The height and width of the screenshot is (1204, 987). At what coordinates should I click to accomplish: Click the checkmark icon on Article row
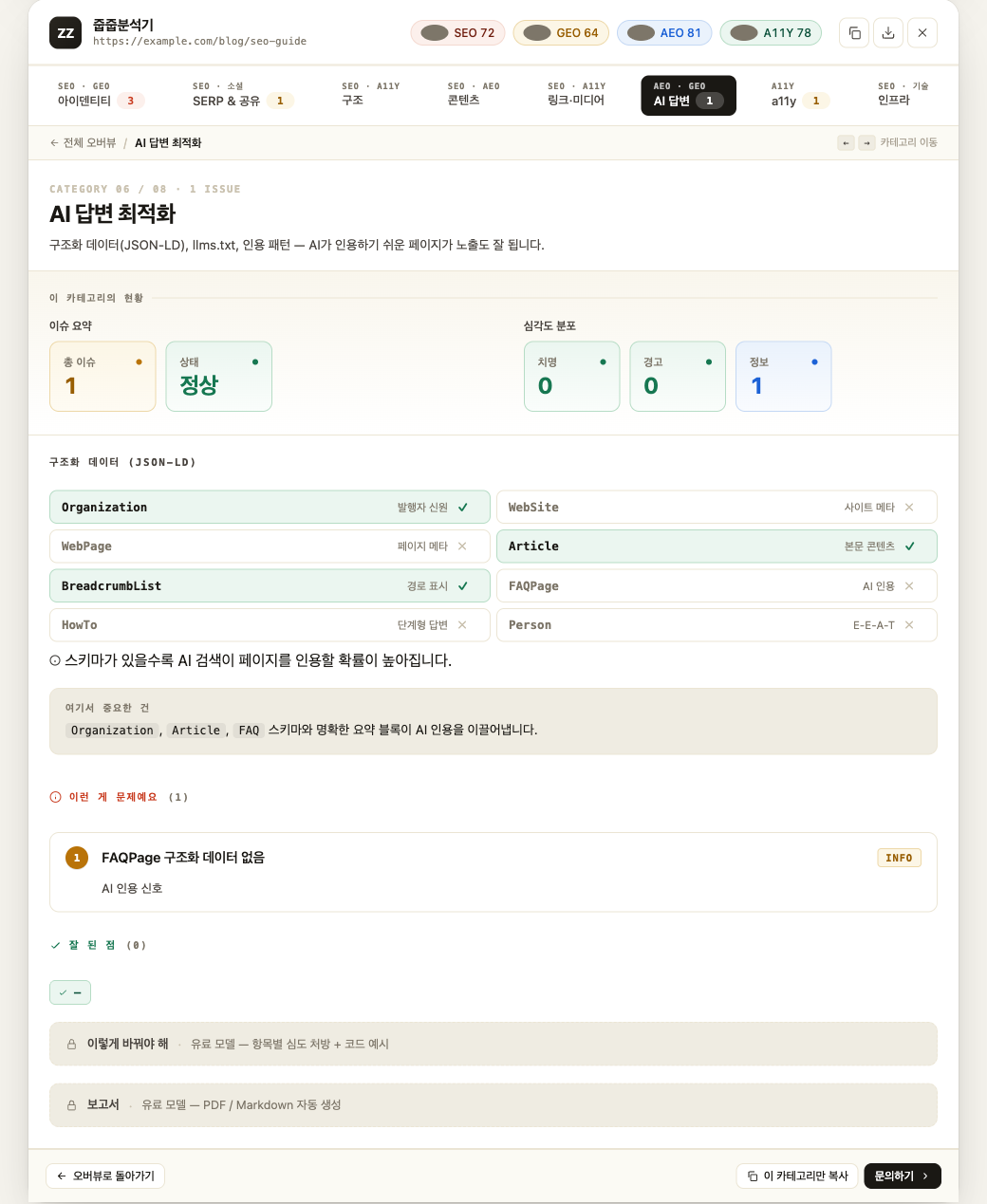coord(910,546)
